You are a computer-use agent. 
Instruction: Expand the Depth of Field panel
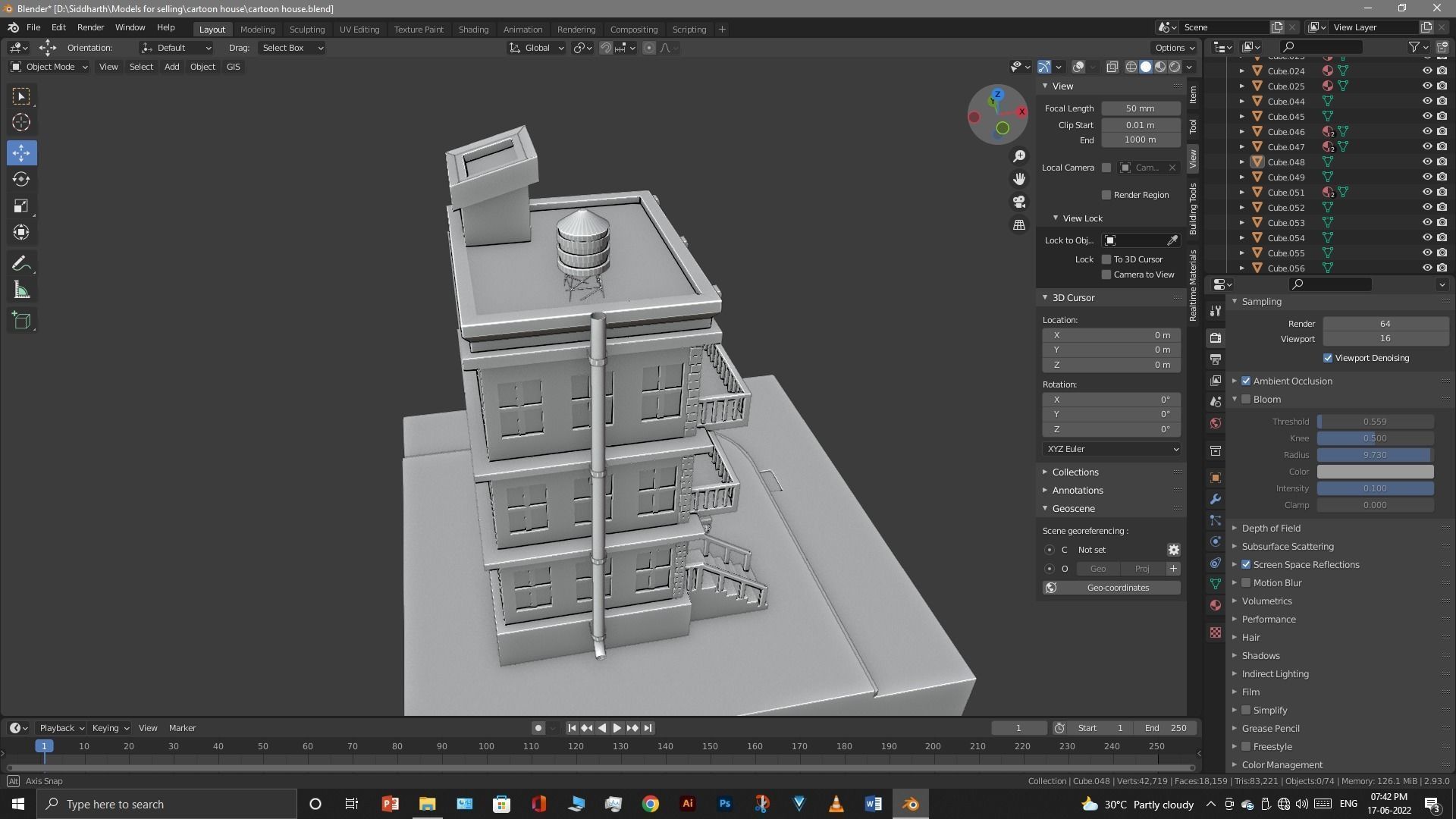(x=1270, y=529)
